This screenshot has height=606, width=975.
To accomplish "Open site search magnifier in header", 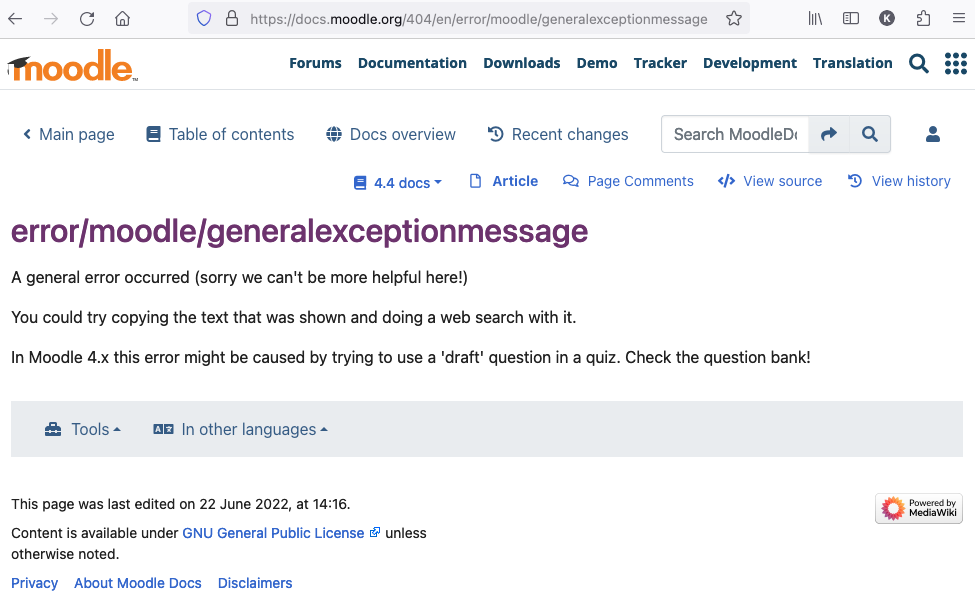I will pos(918,63).
